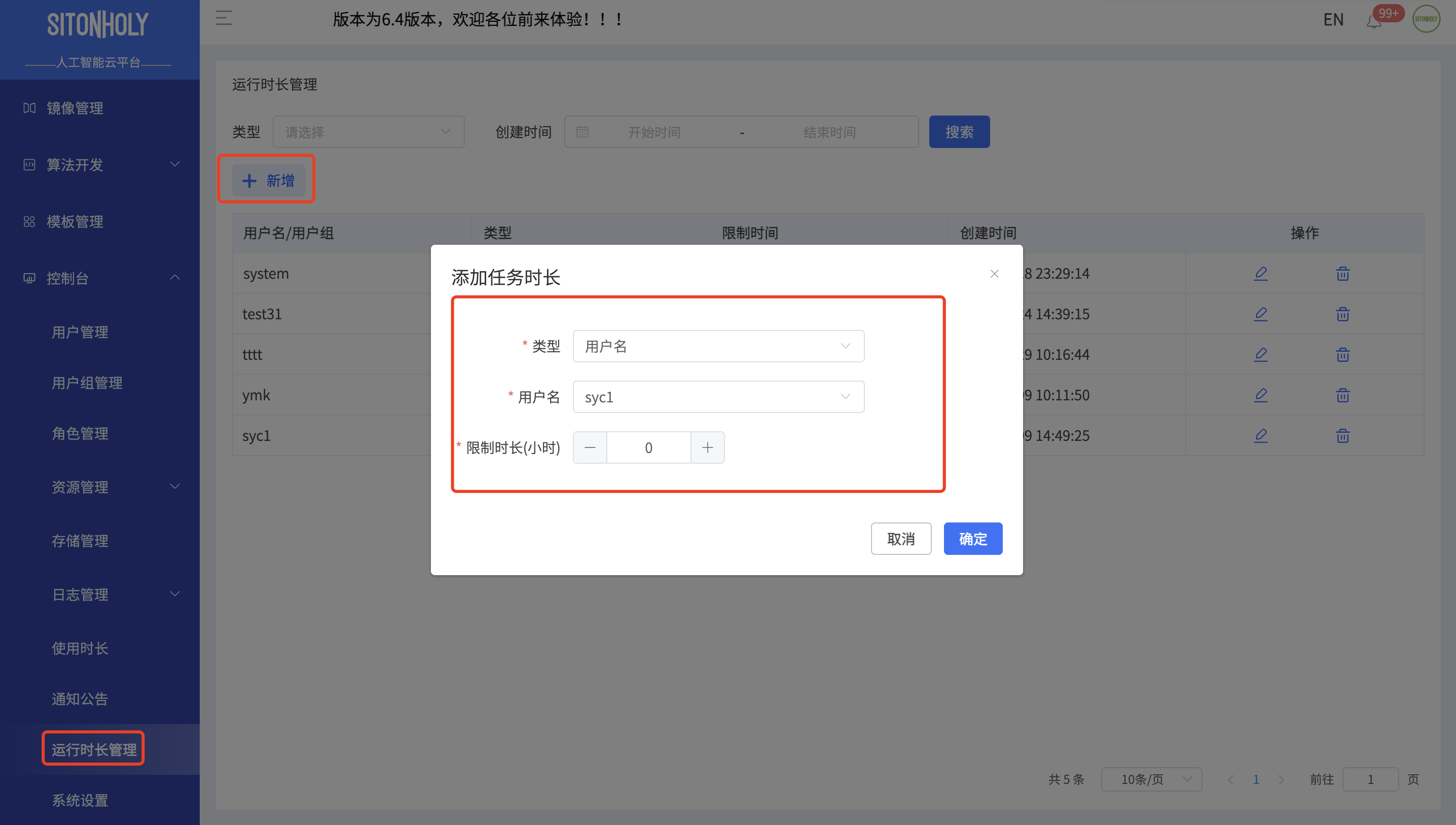Expand the 资源管理 submenu

[100, 486]
